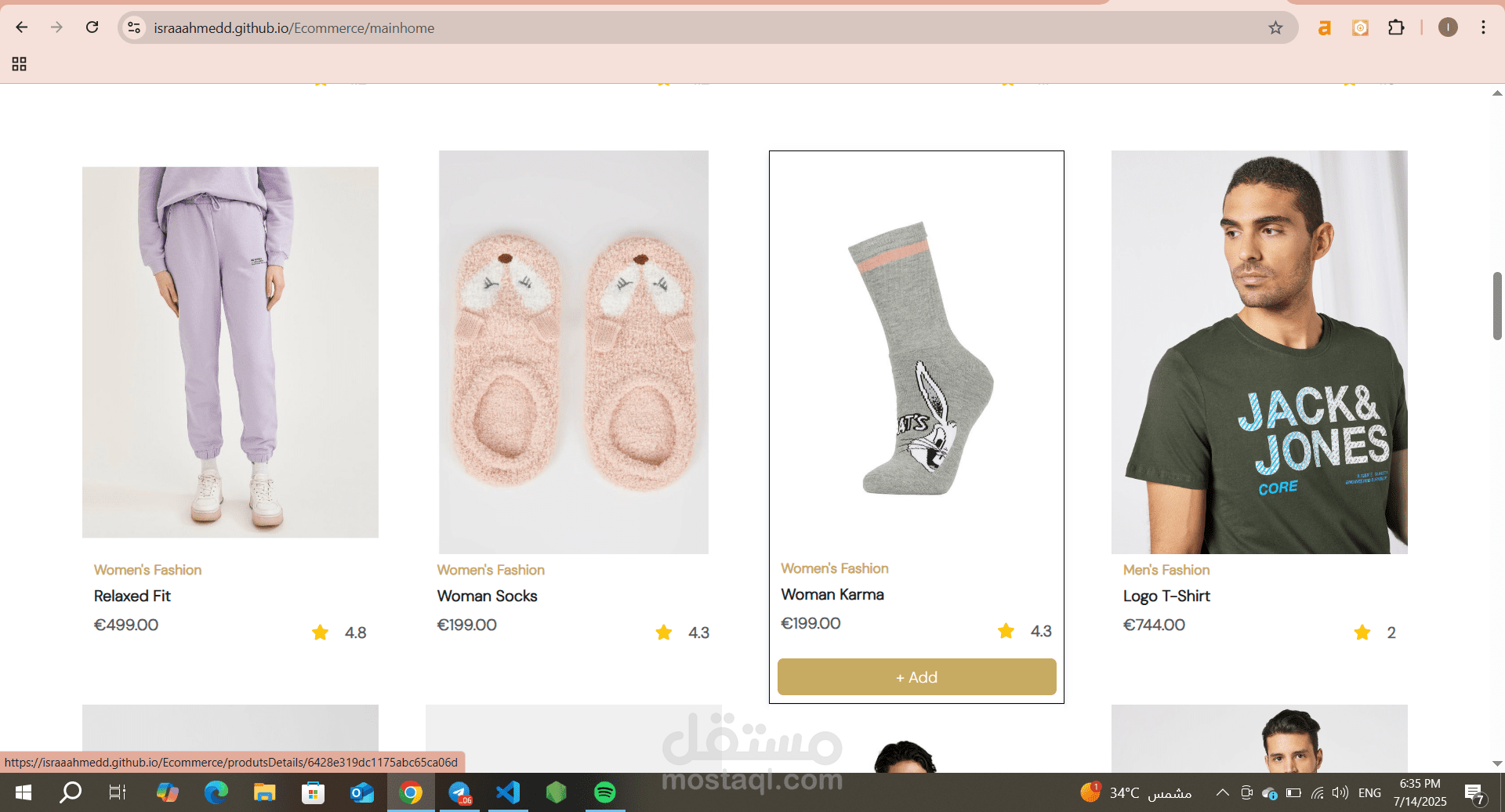Click the Woman Karma rating star

[1006, 631]
